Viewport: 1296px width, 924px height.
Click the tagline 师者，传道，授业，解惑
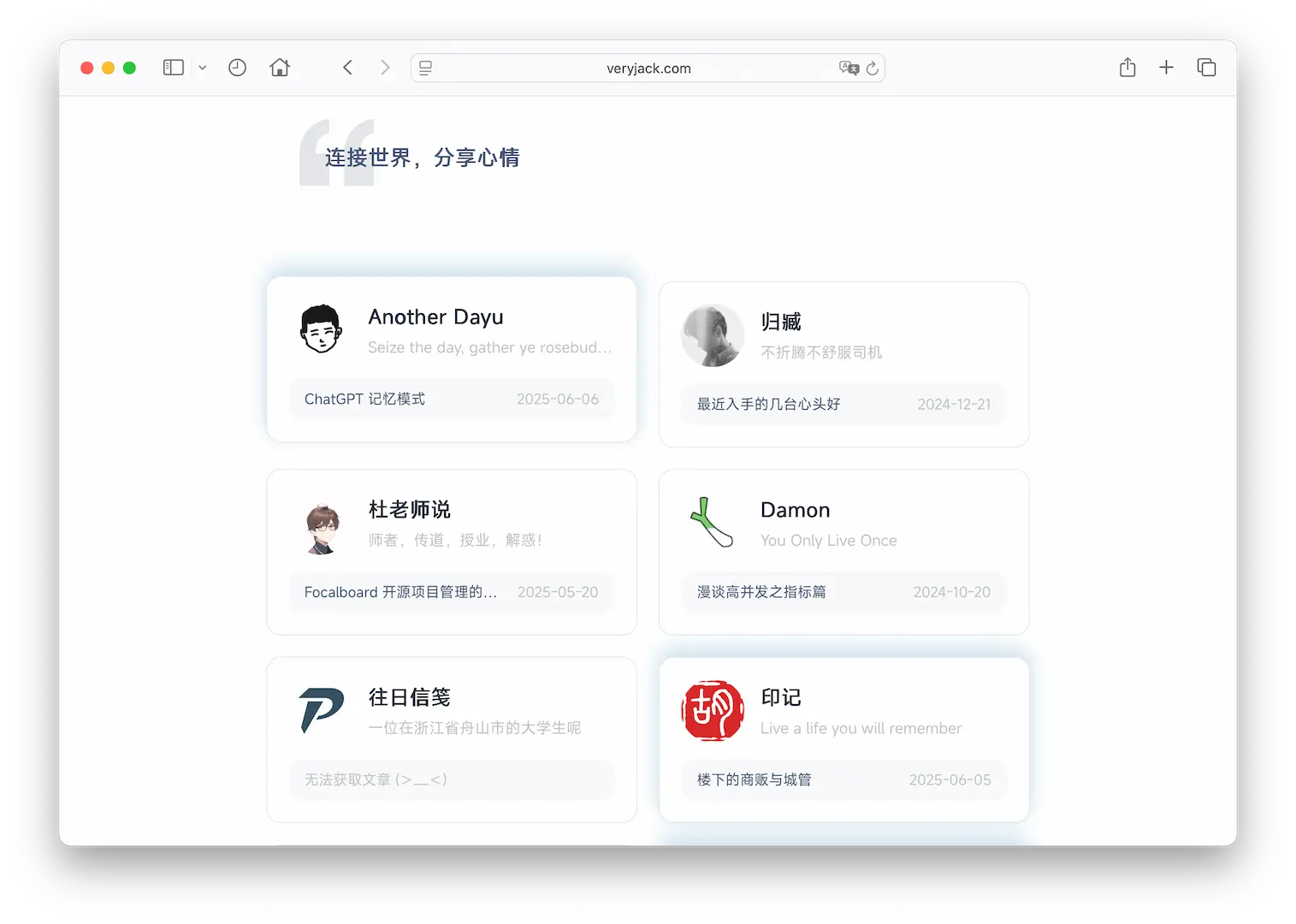pos(455,540)
